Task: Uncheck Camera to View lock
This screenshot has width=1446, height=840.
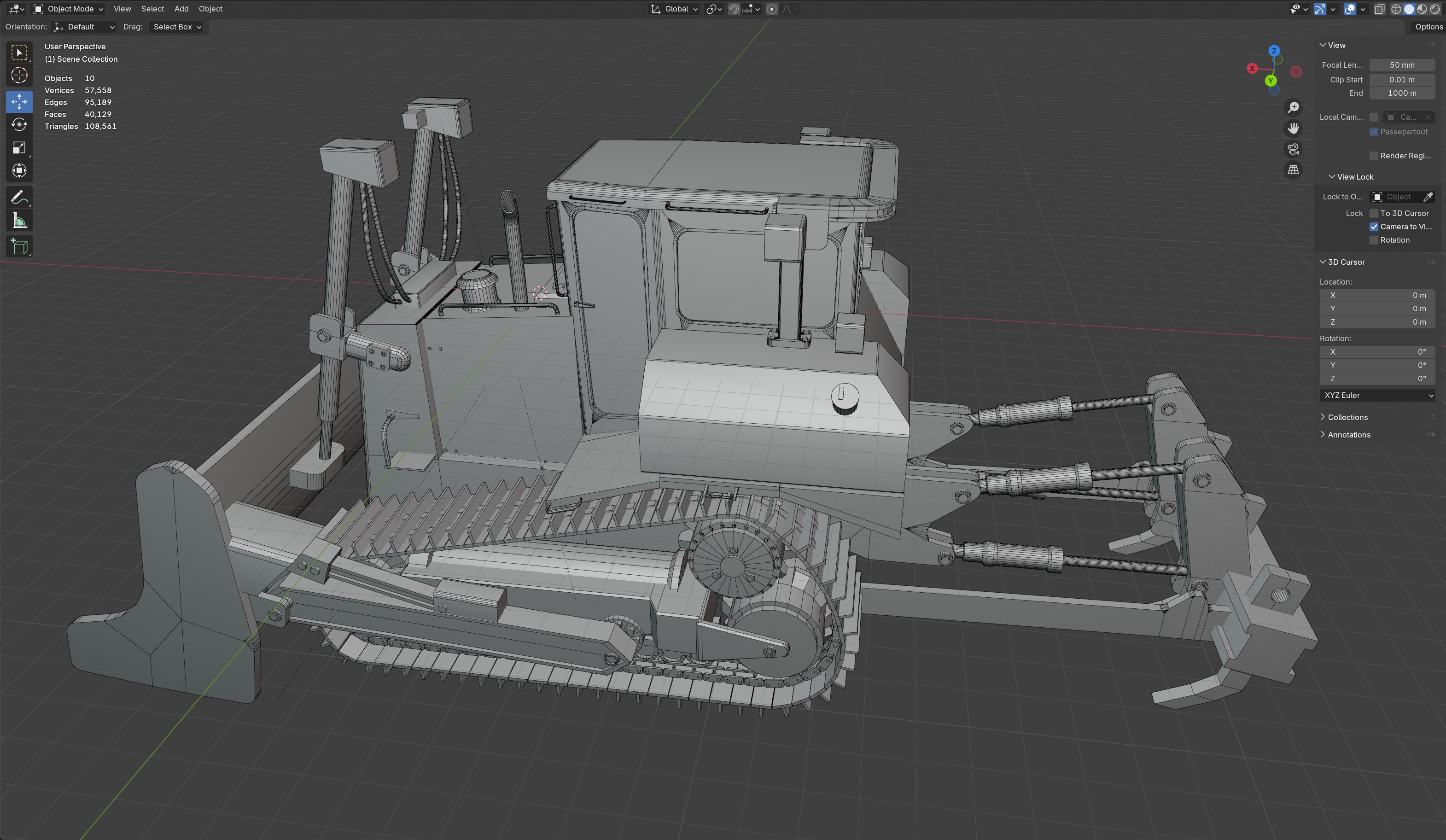Action: point(1374,227)
